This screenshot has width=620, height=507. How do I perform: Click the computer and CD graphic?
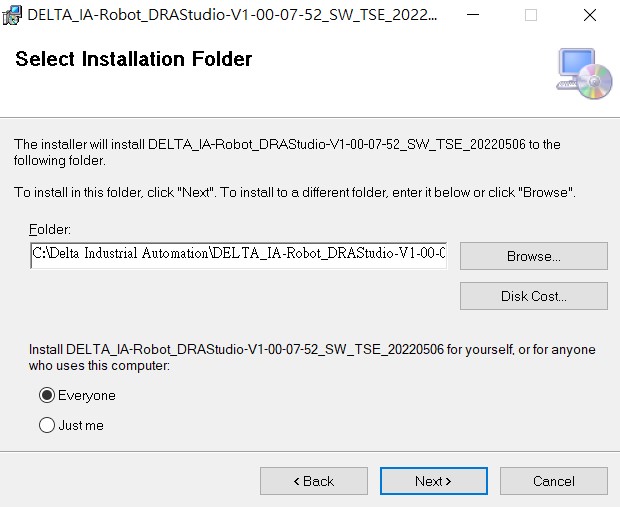coord(584,74)
